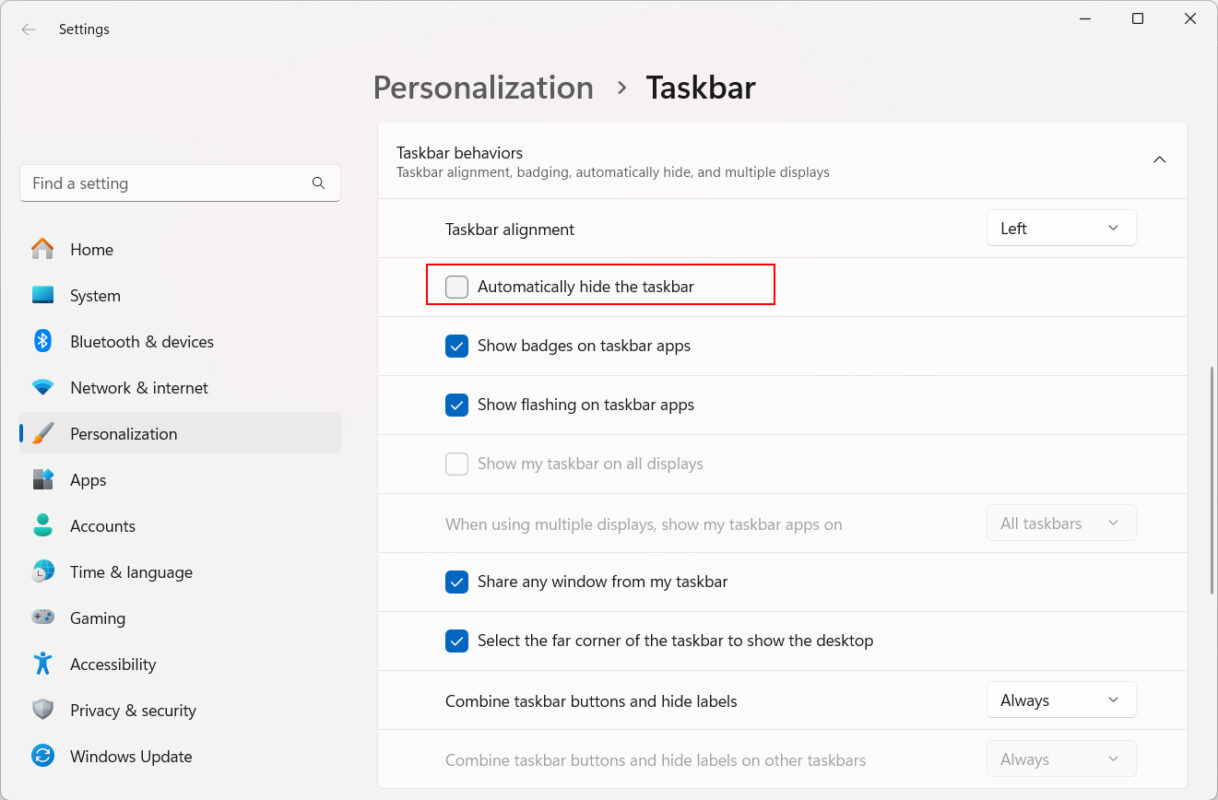Viewport: 1218px width, 800px height.
Task: Select the Network & internet Wi-Fi icon
Action: point(42,387)
